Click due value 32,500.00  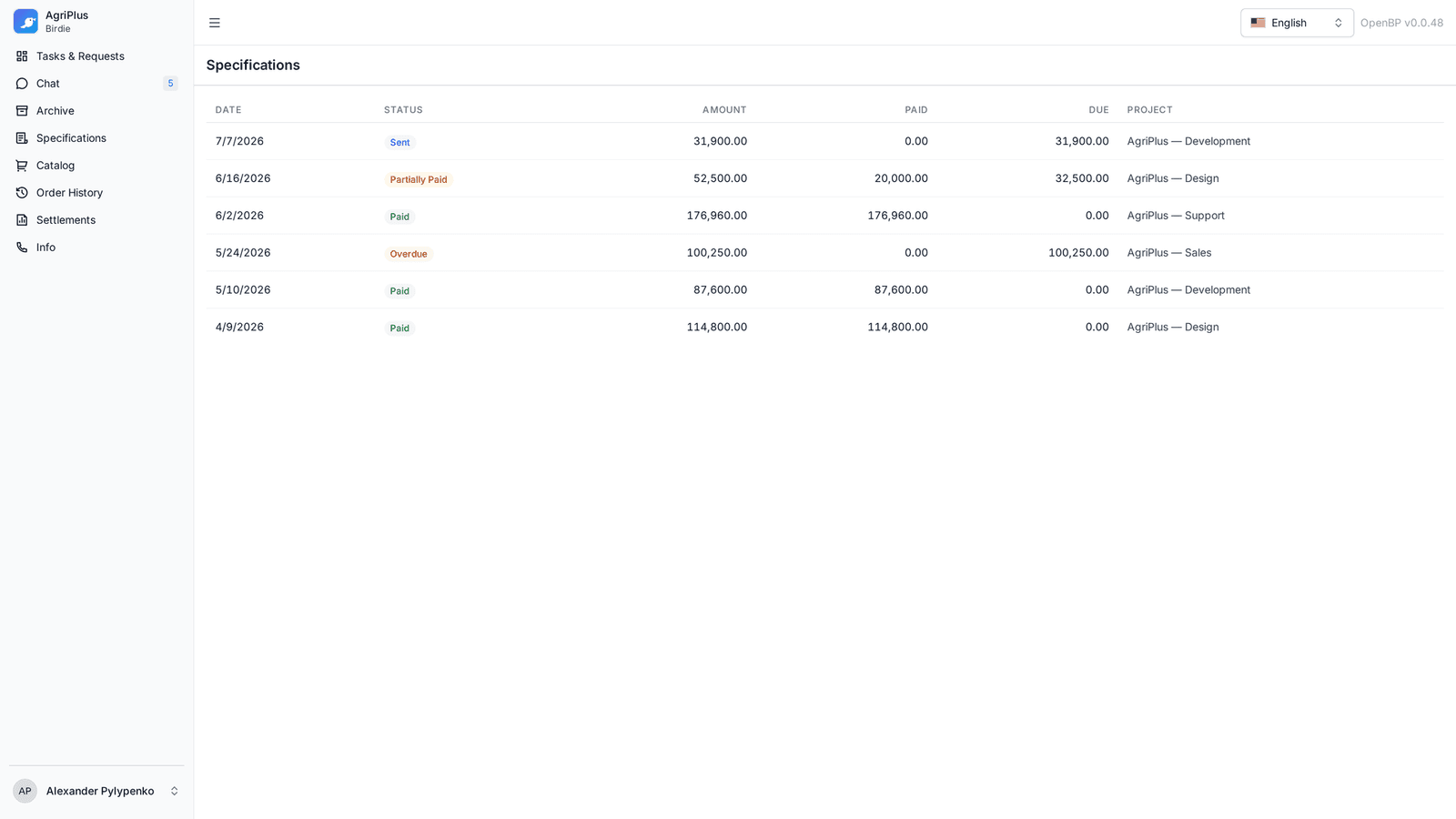coord(1082,178)
